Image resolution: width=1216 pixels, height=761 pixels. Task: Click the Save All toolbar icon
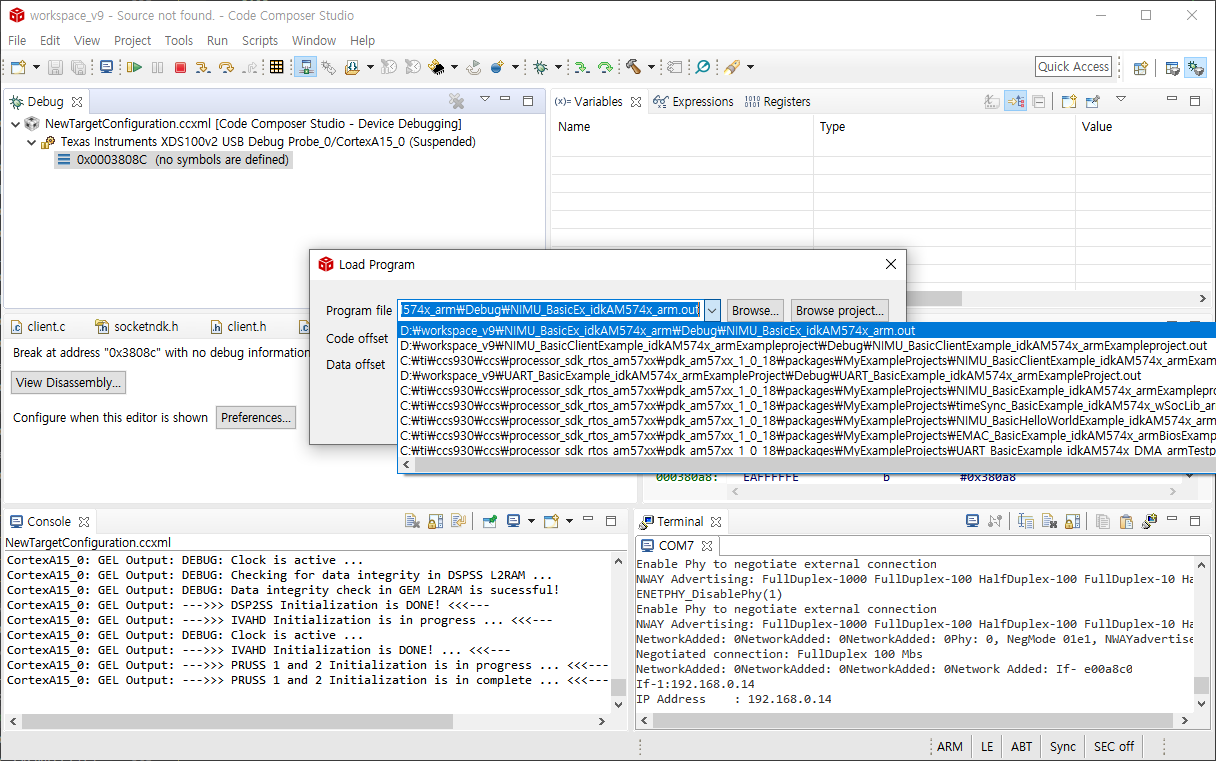pos(77,67)
